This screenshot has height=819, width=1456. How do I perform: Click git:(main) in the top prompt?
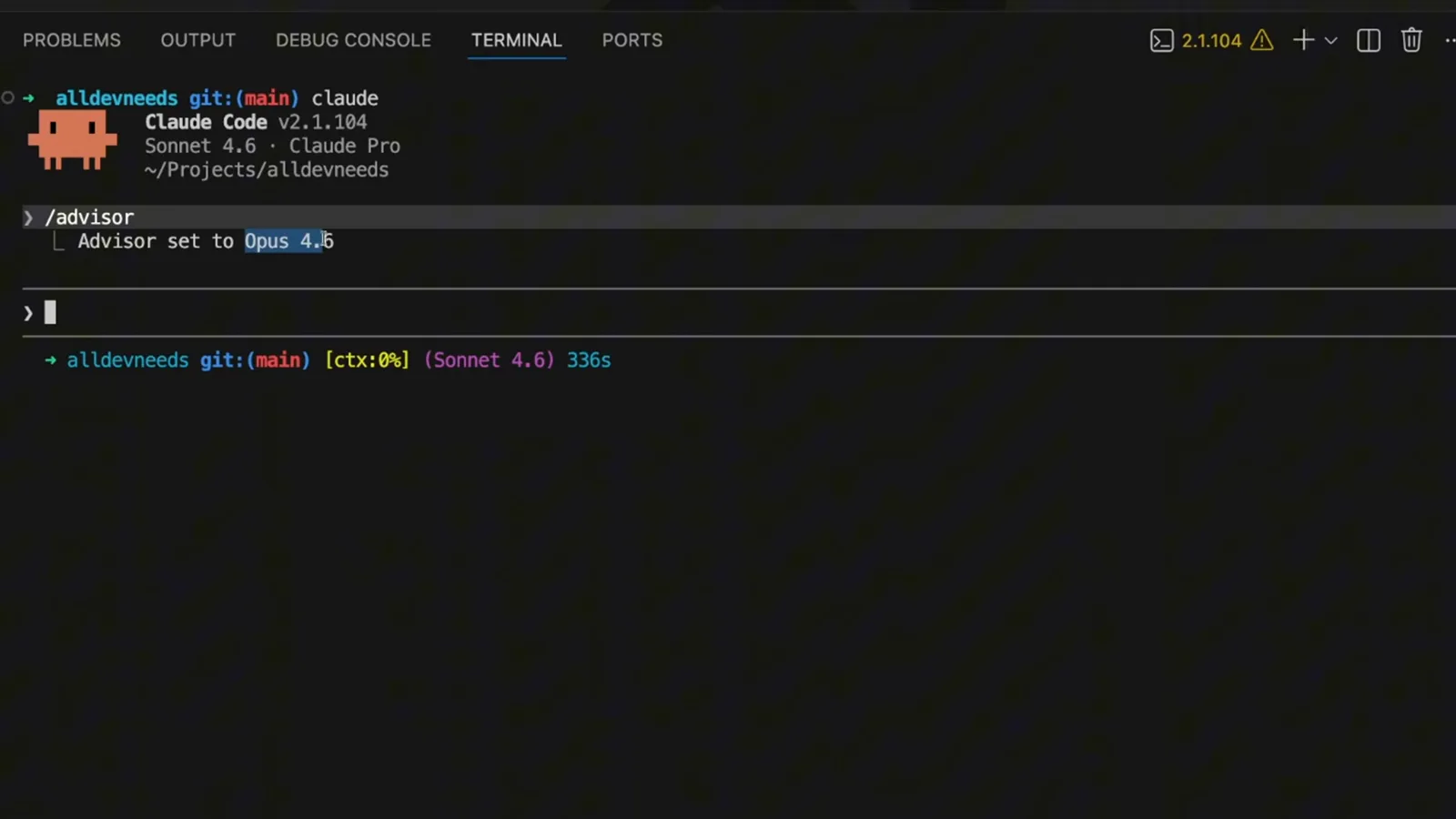pyautogui.click(x=244, y=98)
